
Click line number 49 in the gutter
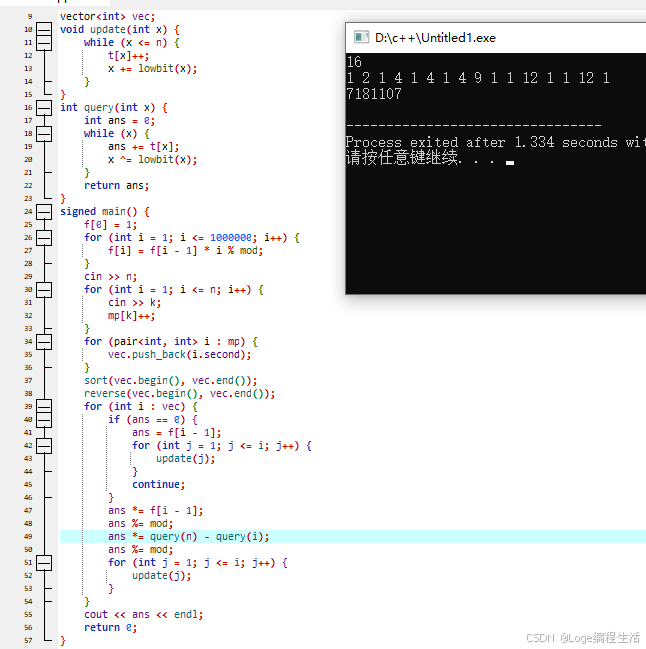pos(28,536)
